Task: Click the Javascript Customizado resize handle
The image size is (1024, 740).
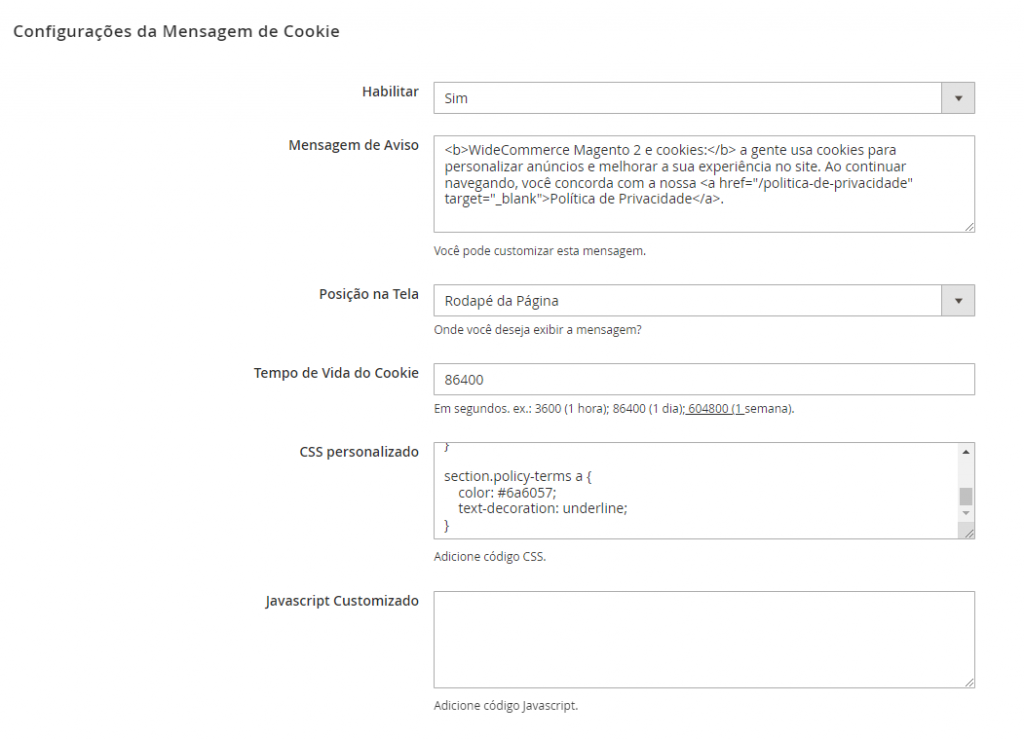Action: (969, 682)
